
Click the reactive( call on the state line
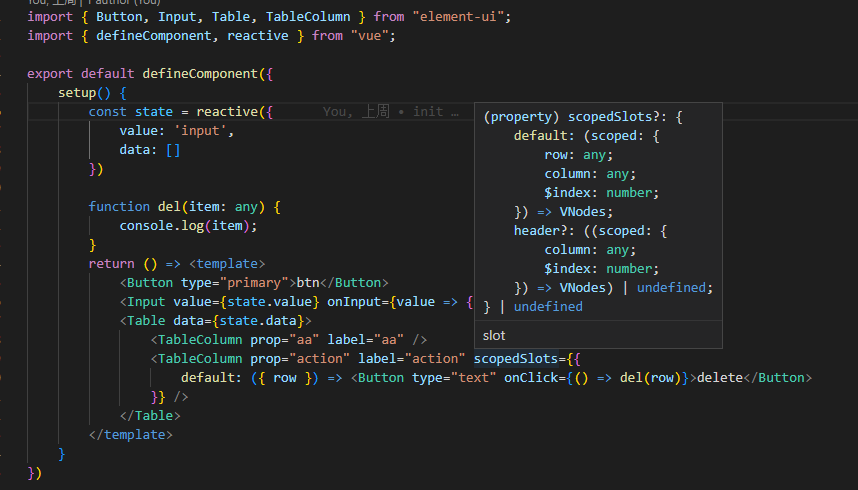coord(231,112)
